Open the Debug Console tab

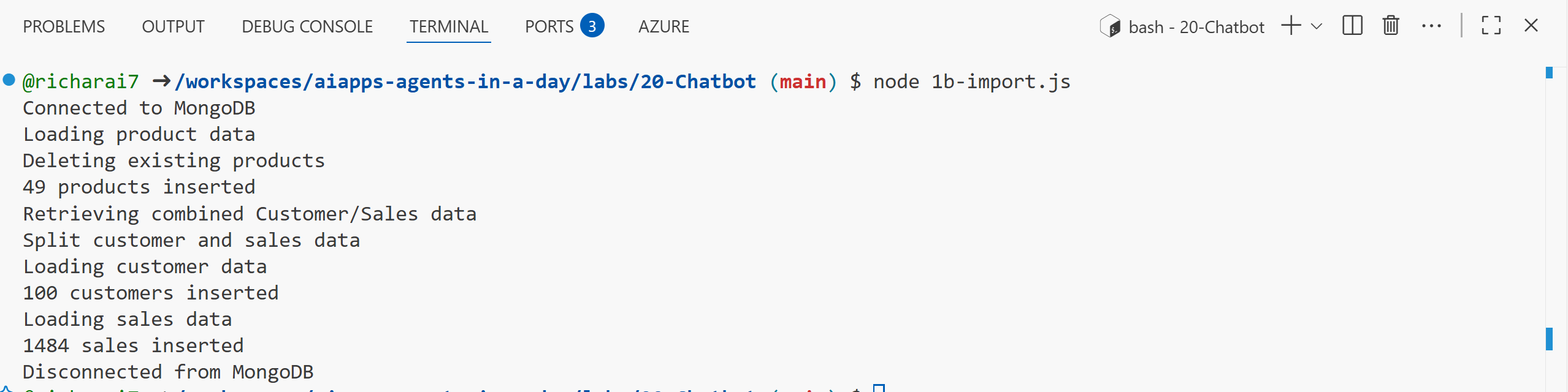pos(307,27)
